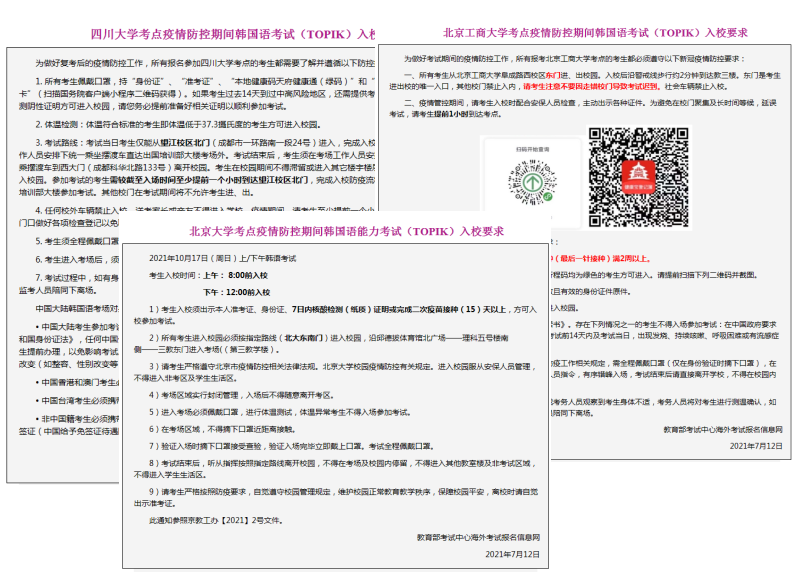Click Sichuan item 5. 考生须全程佩戴口罩

77,241
